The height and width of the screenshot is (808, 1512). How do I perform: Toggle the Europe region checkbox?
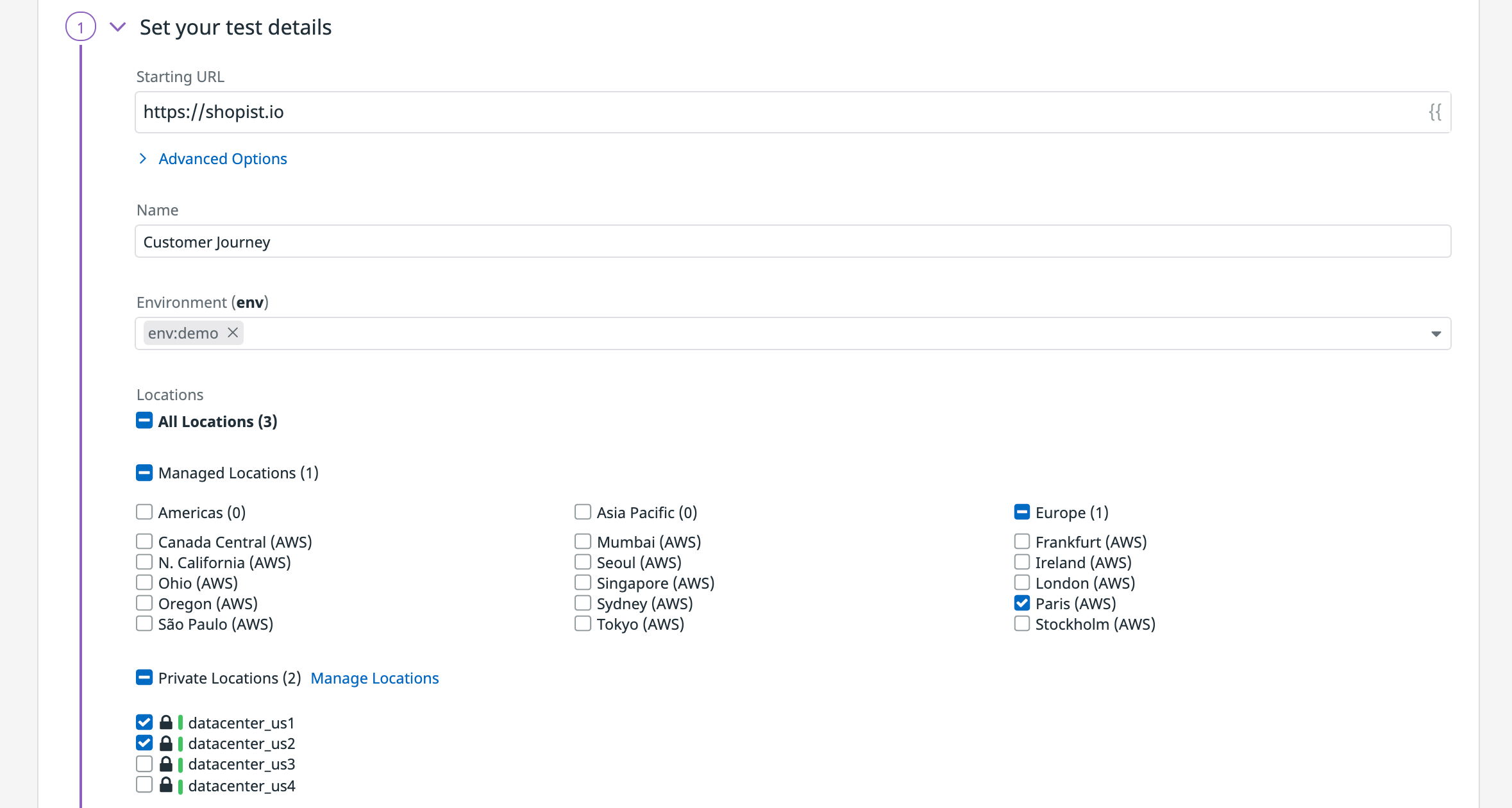[x=1021, y=512]
